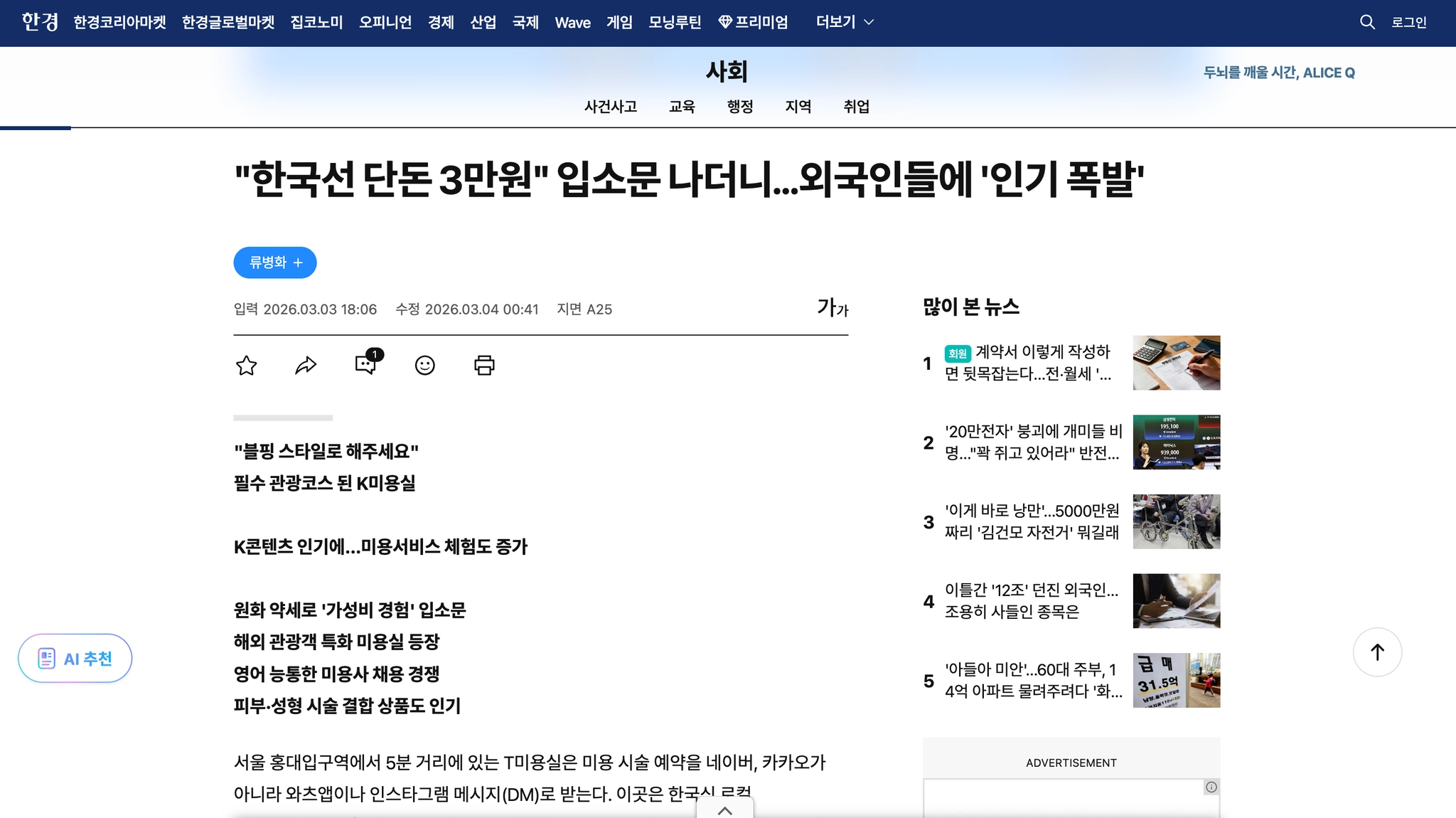Viewport: 1456px width, 818px height.
Task: Click the 로그인 link
Action: [x=1408, y=23]
